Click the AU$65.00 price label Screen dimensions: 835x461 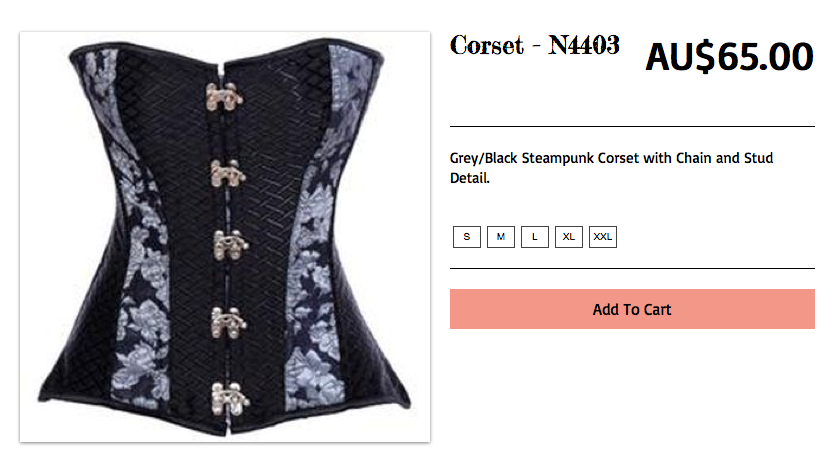click(730, 56)
